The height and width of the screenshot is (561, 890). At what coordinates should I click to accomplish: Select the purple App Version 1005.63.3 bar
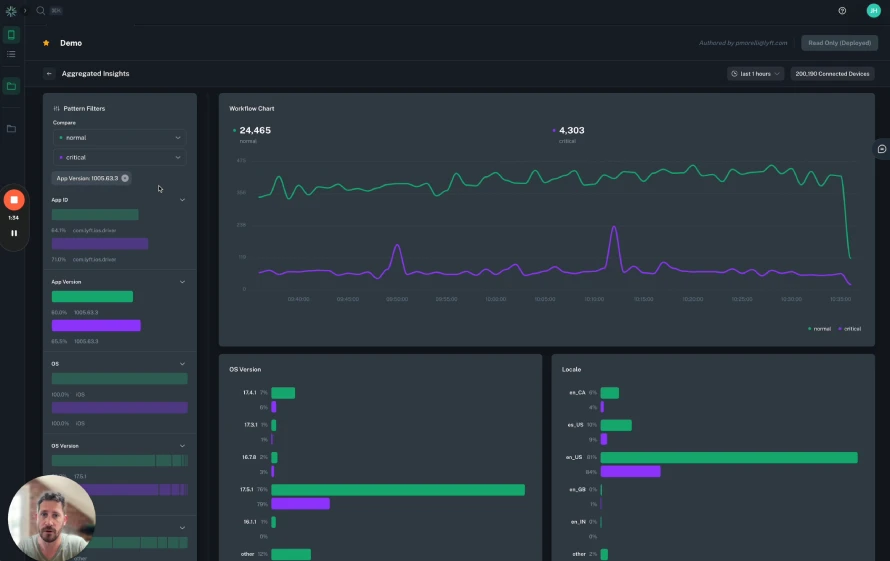click(96, 325)
